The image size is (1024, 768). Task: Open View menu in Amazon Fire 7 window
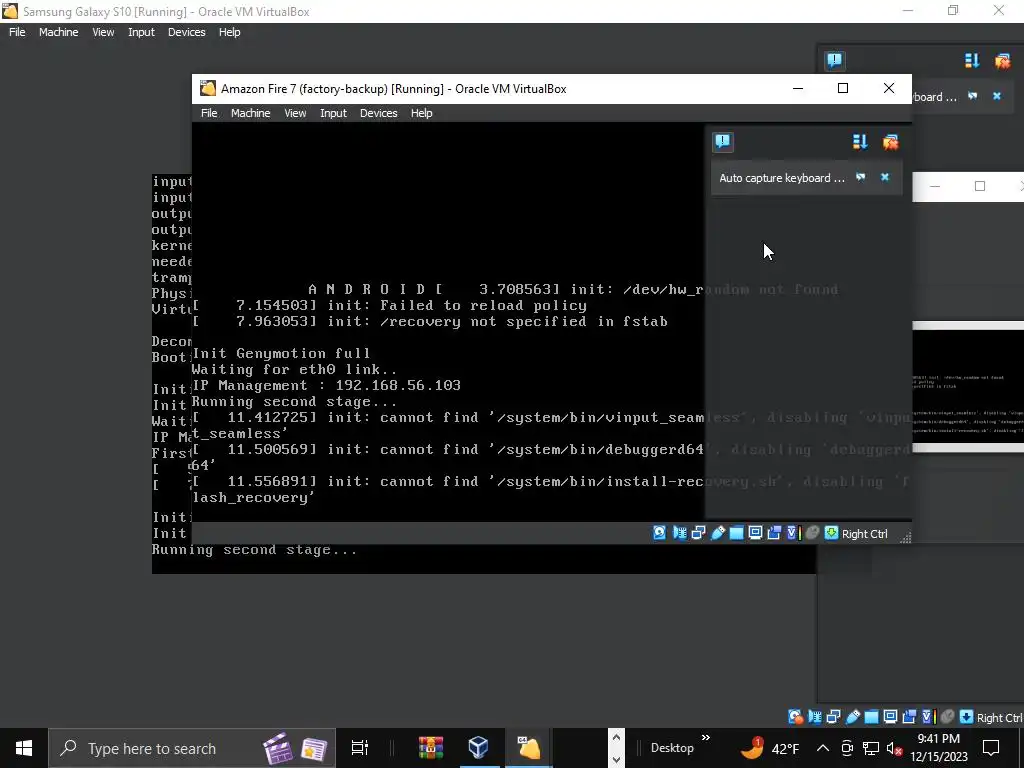click(x=295, y=113)
